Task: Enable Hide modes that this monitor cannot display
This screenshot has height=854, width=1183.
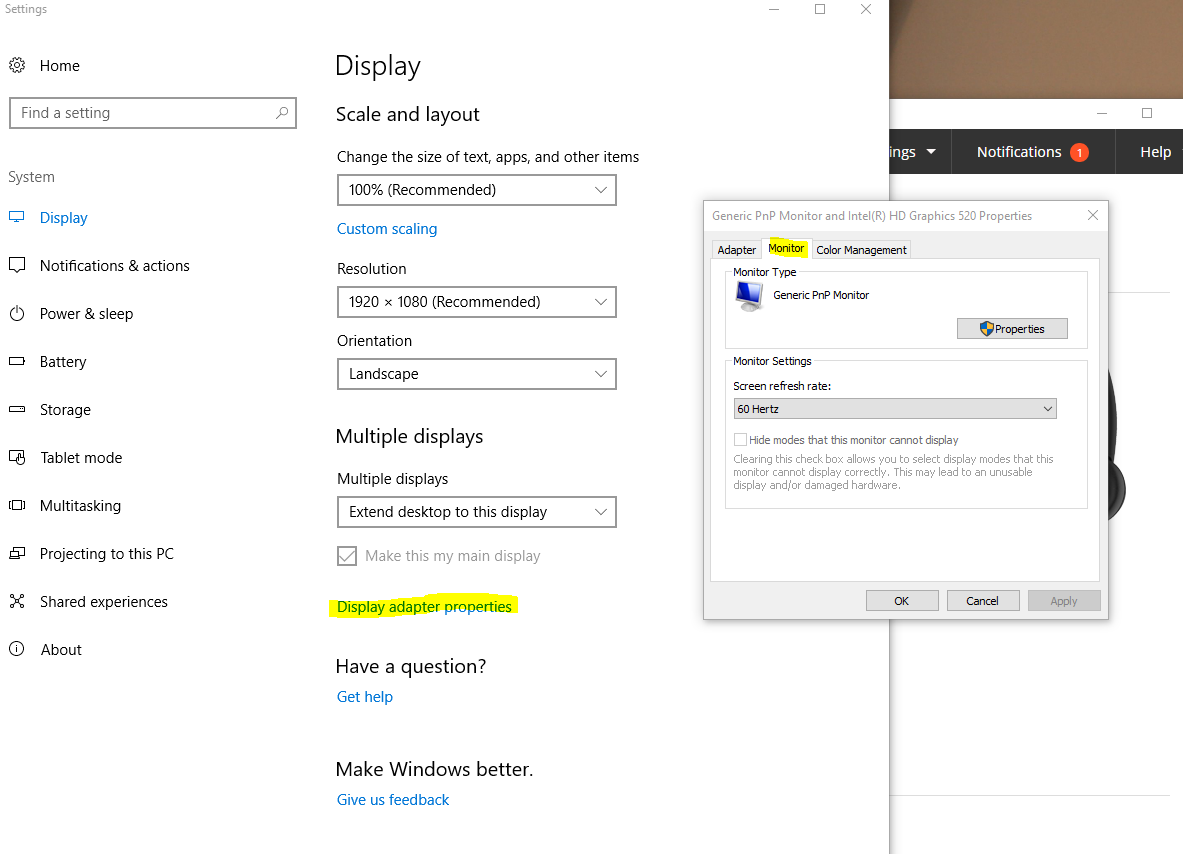Action: [740, 439]
